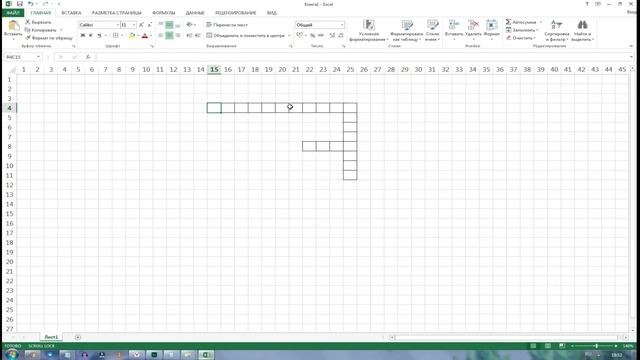The image size is (640, 360).
Task: Switch to the РАЗМЕТКА СТРАНИЦЫ tab
Action: coord(117,13)
